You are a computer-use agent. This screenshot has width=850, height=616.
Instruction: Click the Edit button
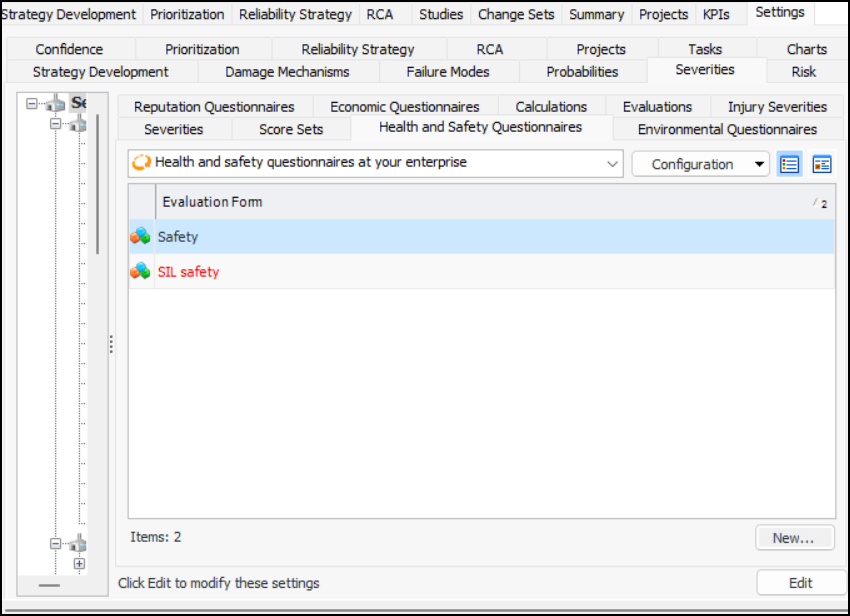point(800,583)
